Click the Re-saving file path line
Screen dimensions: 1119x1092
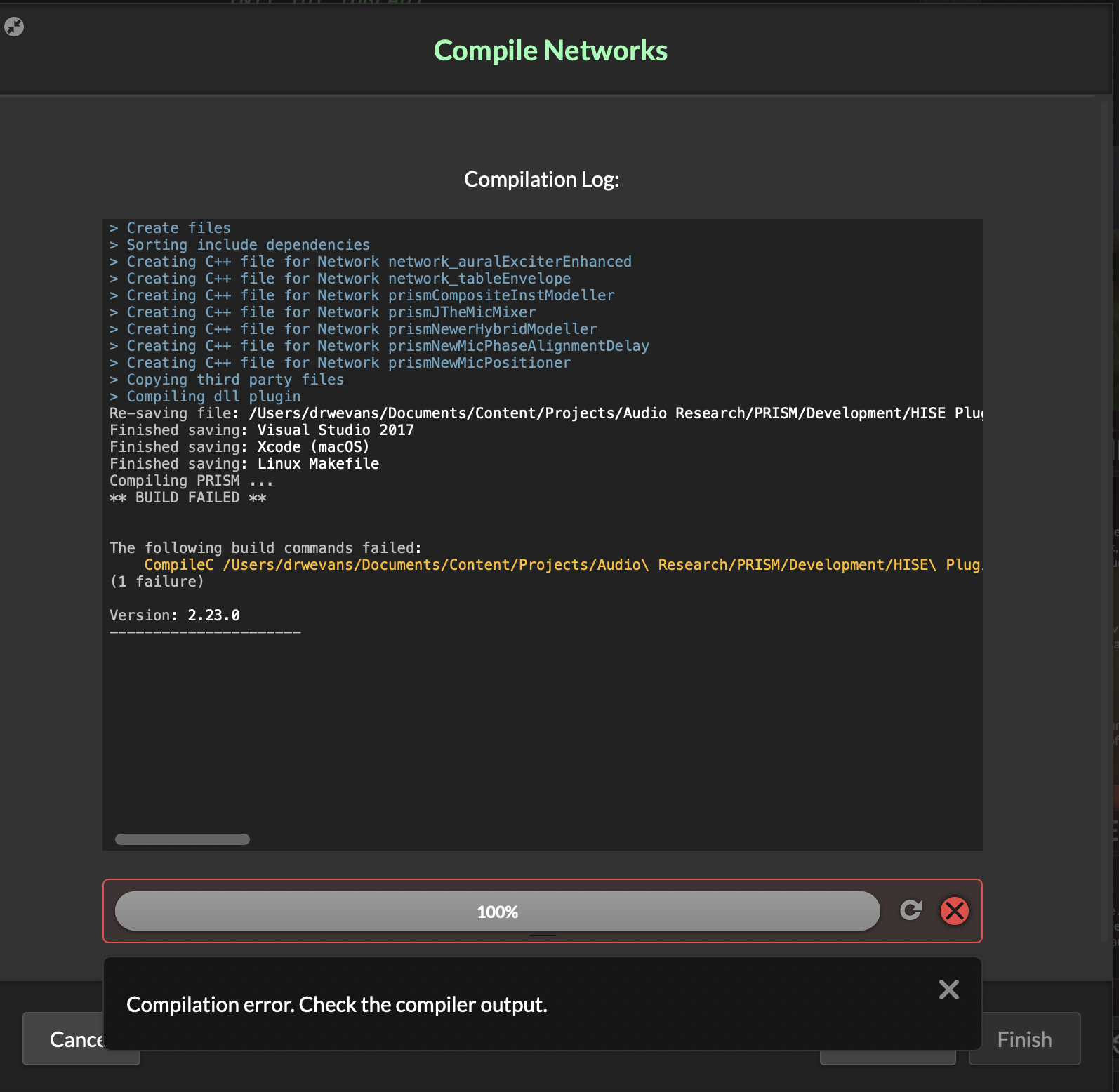pos(546,413)
